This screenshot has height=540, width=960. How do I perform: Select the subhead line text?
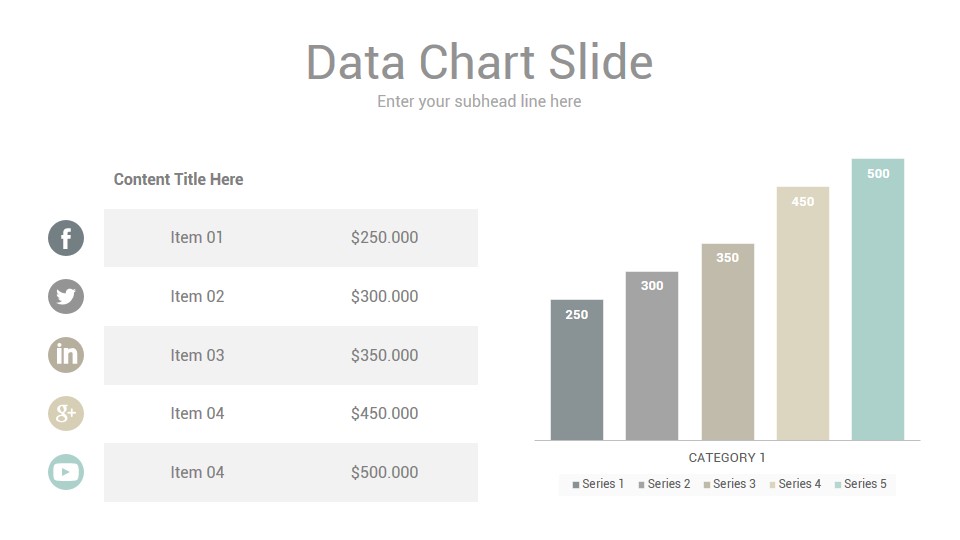pos(479,101)
